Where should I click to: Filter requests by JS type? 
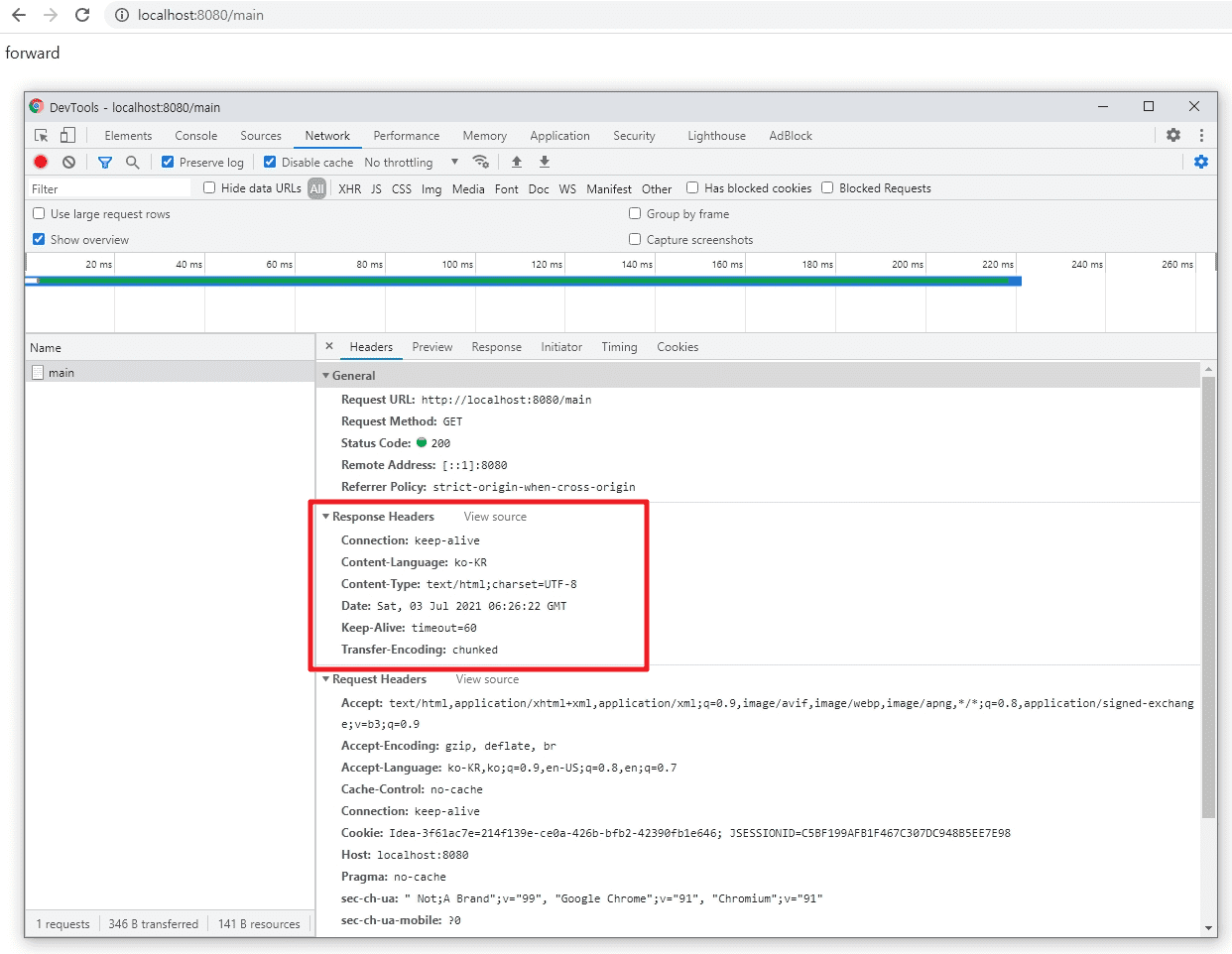(376, 188)
